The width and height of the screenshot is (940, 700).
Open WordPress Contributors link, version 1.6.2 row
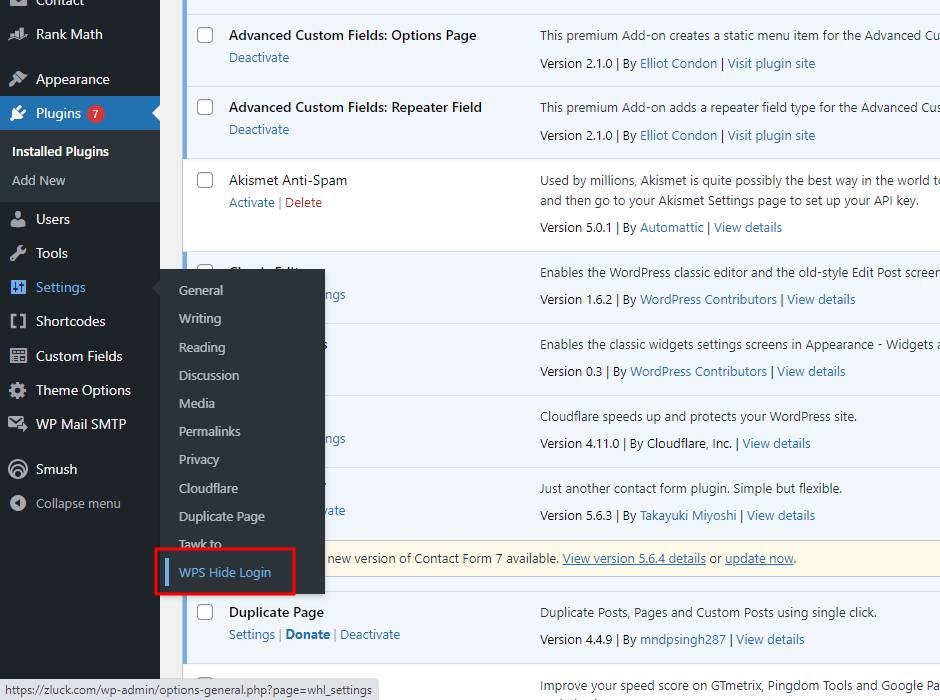click(708, 300)
